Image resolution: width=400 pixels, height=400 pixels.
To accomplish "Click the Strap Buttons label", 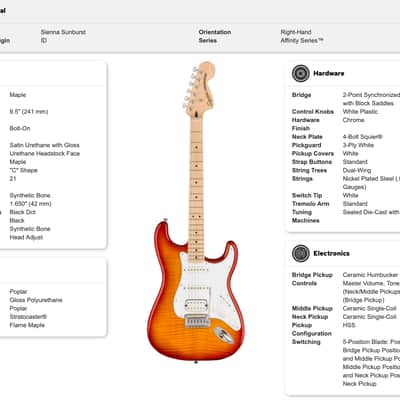I will pos(312,162).
